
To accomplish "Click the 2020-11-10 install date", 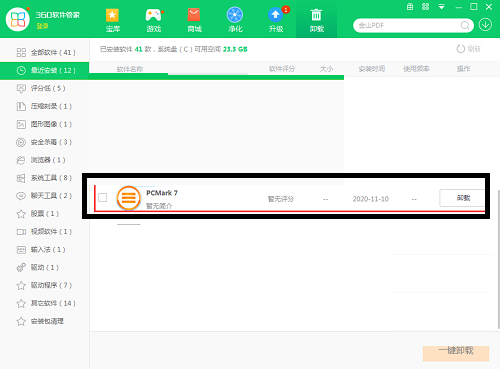I will coord(371,199).
